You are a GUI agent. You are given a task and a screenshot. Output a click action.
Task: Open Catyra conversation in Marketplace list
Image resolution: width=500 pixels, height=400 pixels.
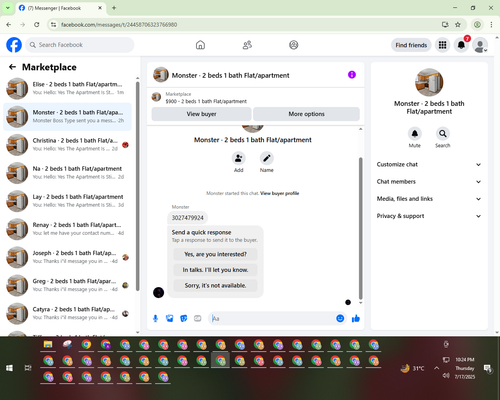click(67, 313)
